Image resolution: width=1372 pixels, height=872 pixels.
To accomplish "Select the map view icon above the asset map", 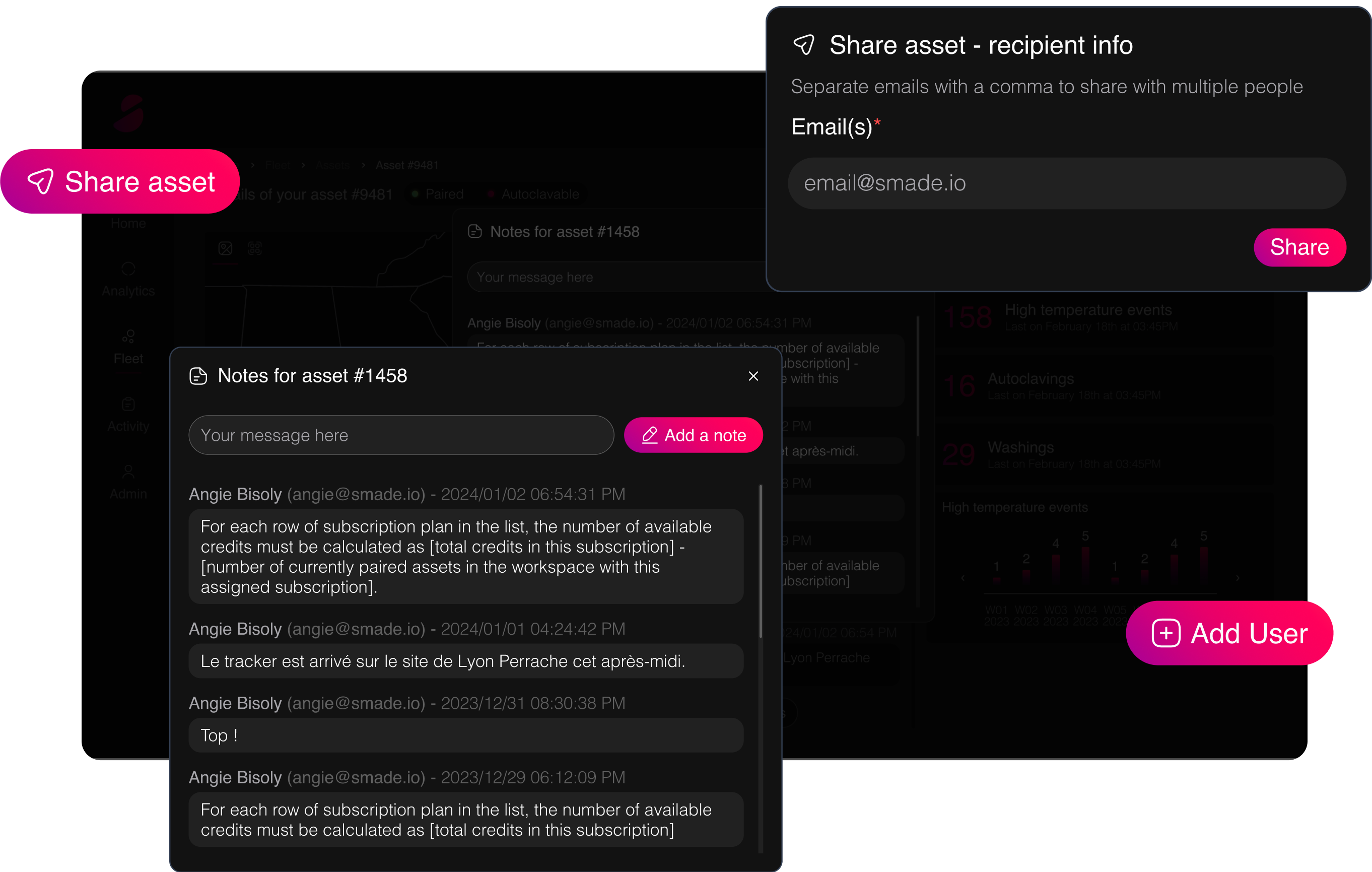I will [x=226, y=248].
